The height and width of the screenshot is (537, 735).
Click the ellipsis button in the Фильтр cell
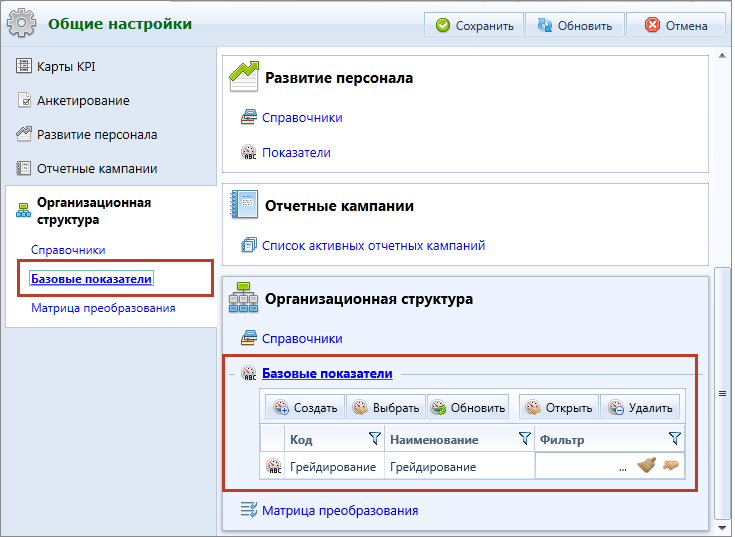point(622,468)
